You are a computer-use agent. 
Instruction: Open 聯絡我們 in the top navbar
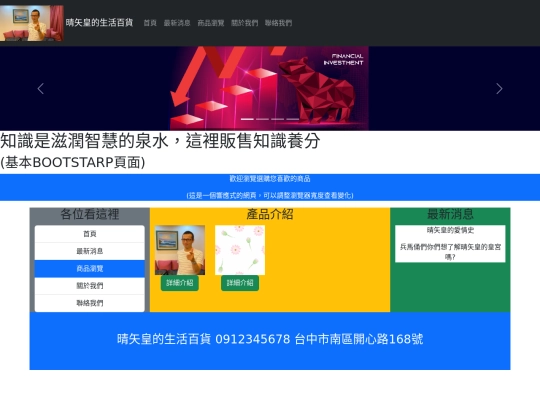click(278, 23)
